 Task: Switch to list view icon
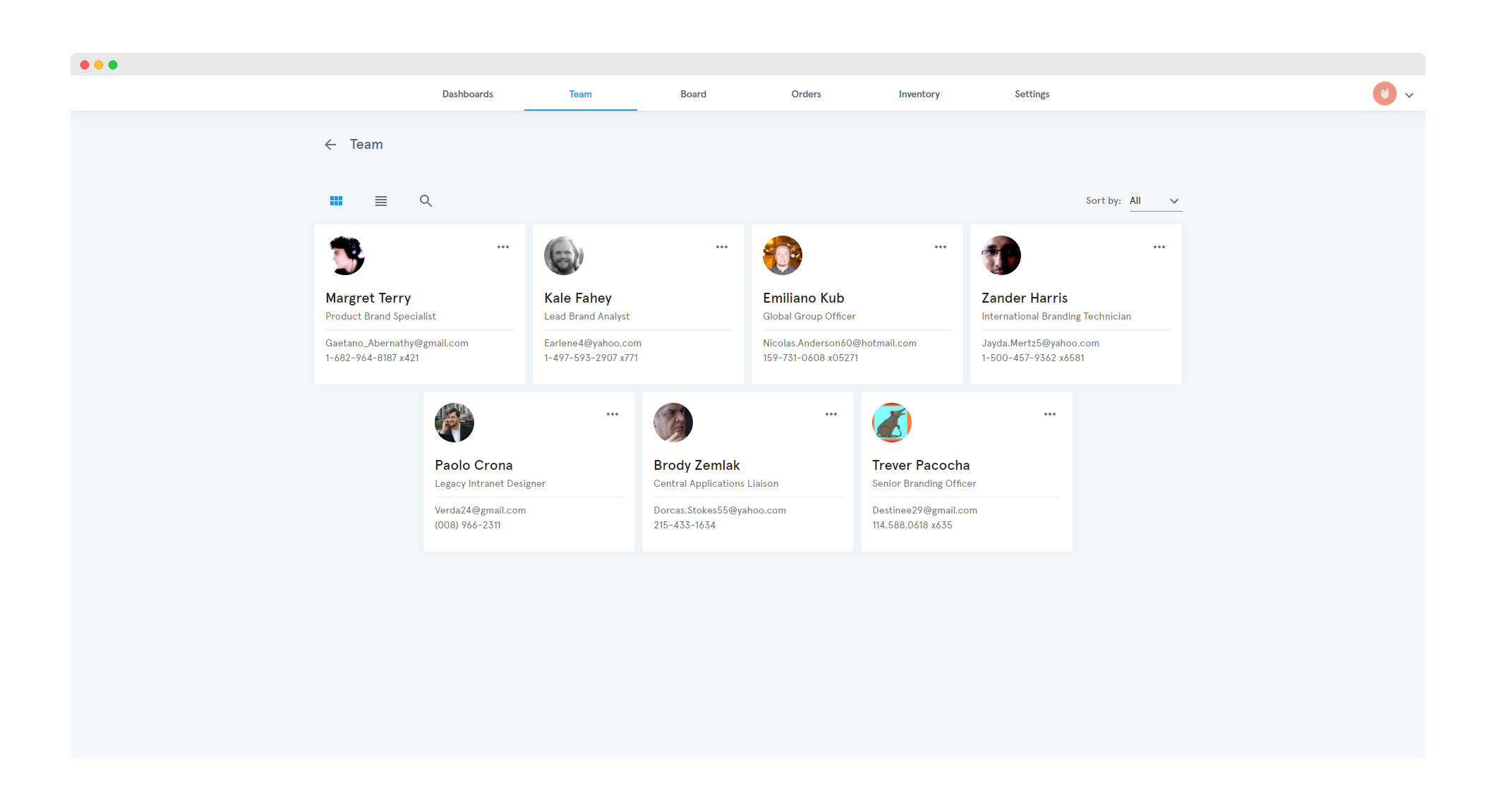[381, 201]
